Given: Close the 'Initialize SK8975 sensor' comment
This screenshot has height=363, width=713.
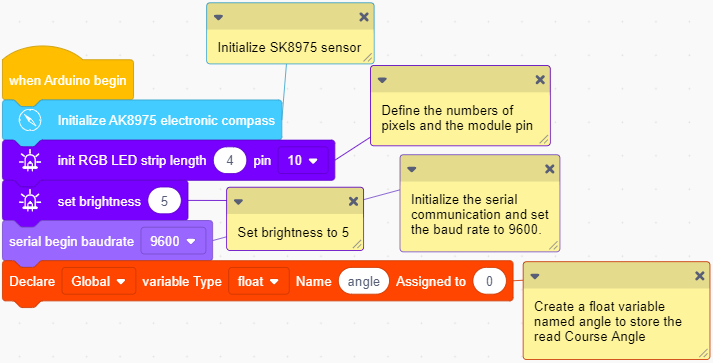Looking at the screenshot, I should pos(364,17).
